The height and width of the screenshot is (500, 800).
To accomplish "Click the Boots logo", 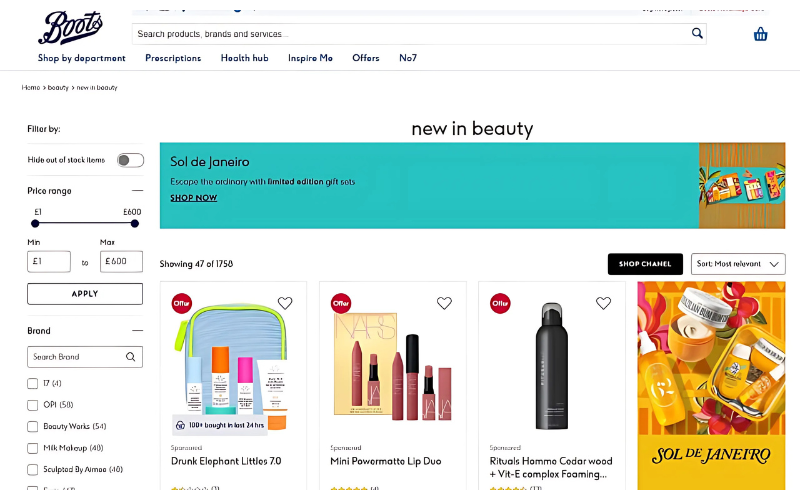I will click(x=70, y=27).
